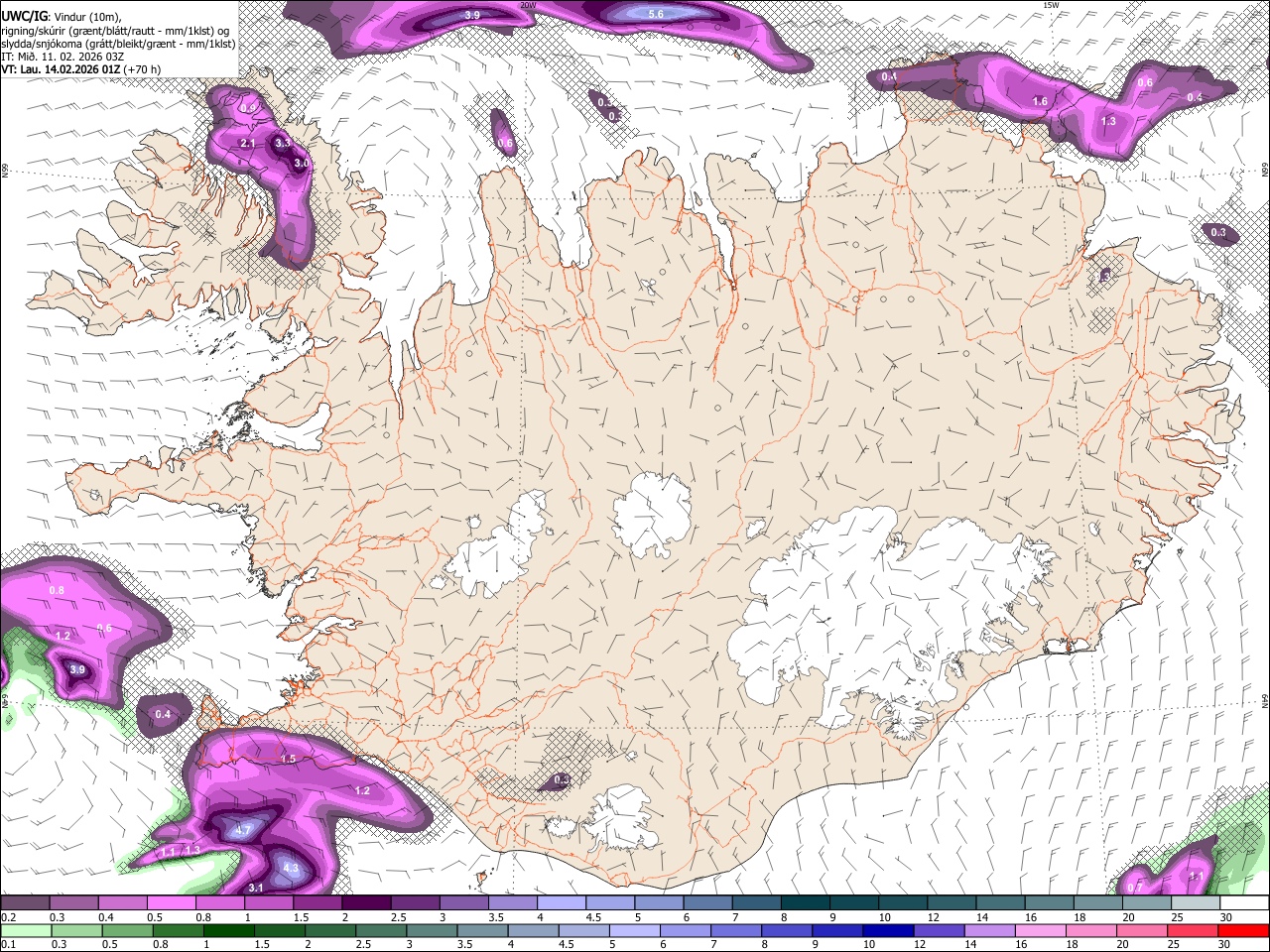Select top legend swatch between 0.2 and 0.3

coord(25,903)
